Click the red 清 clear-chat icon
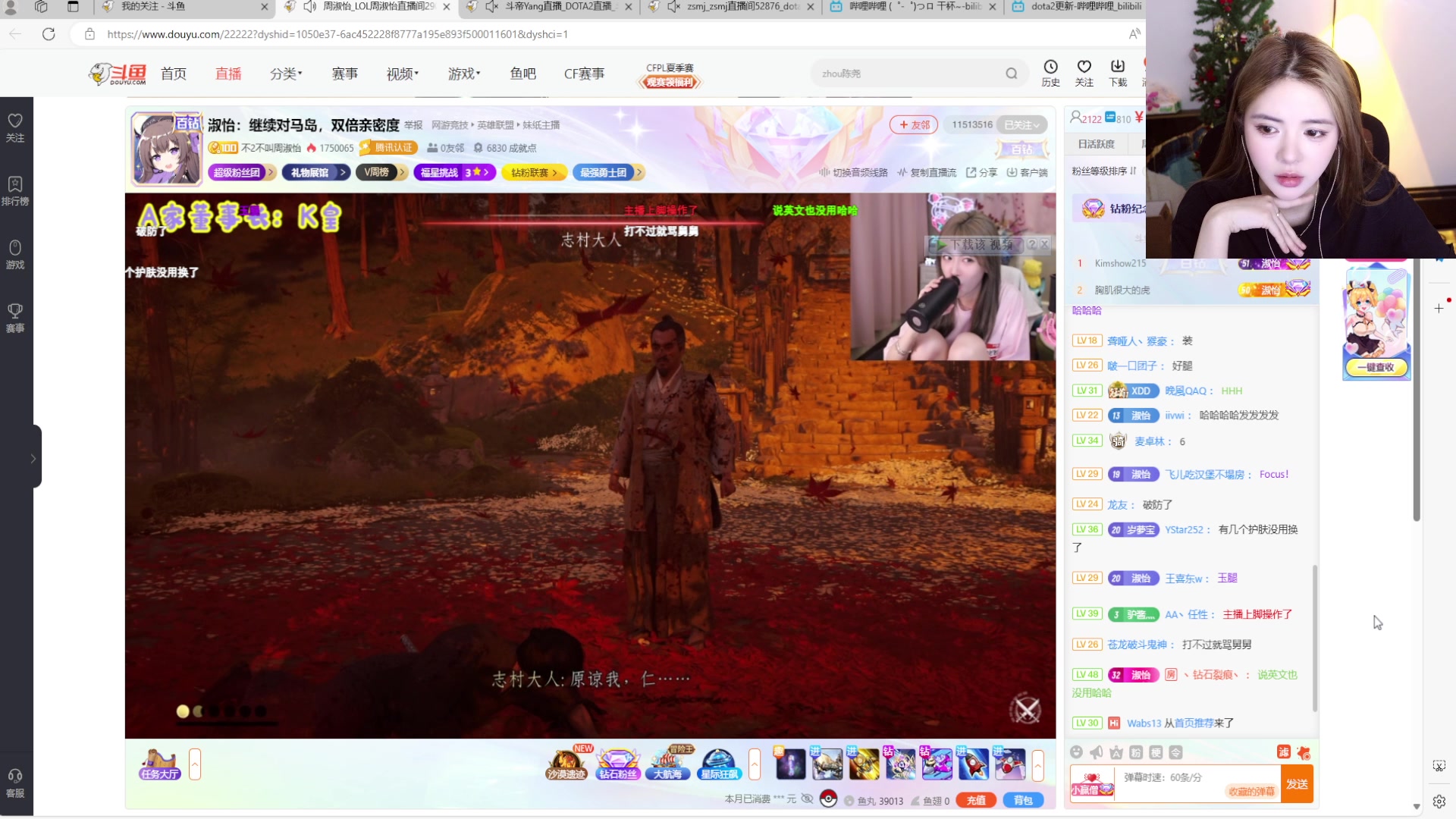Screen dimensions: 1456x819 coord(1283,752)
